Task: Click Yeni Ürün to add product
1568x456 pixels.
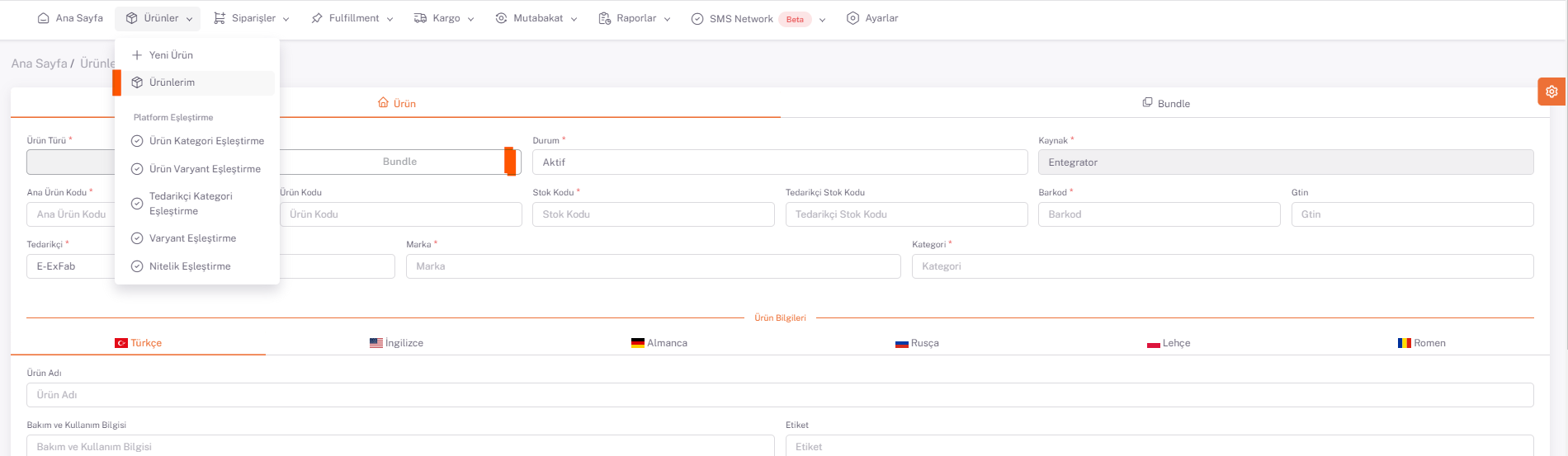Action: (x=171, y=55)
